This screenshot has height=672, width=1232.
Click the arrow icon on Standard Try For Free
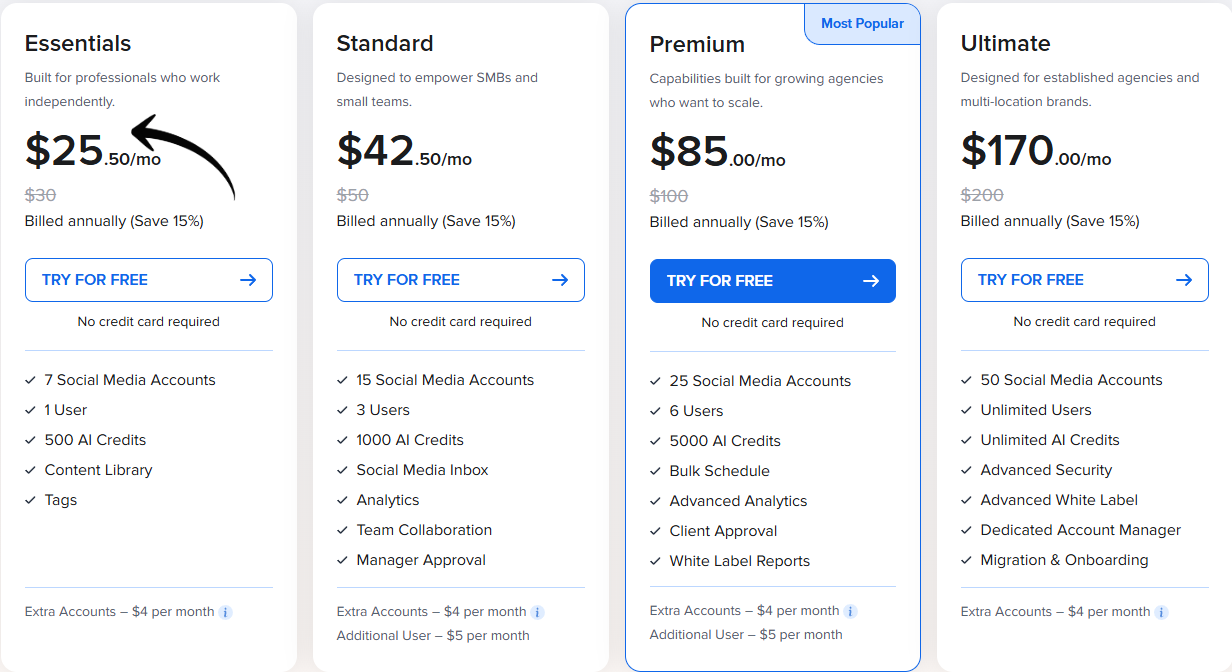point(560,280)
